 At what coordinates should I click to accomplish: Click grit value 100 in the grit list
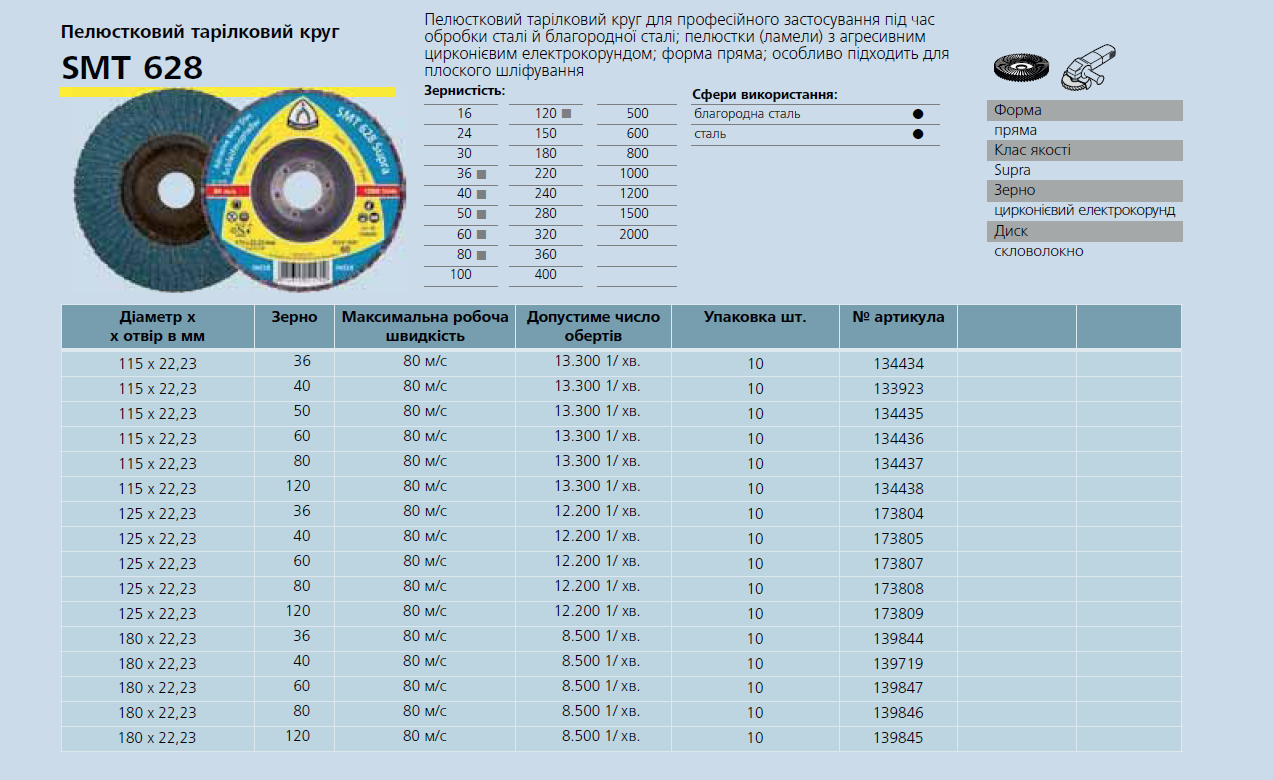[x=461, y=275]
